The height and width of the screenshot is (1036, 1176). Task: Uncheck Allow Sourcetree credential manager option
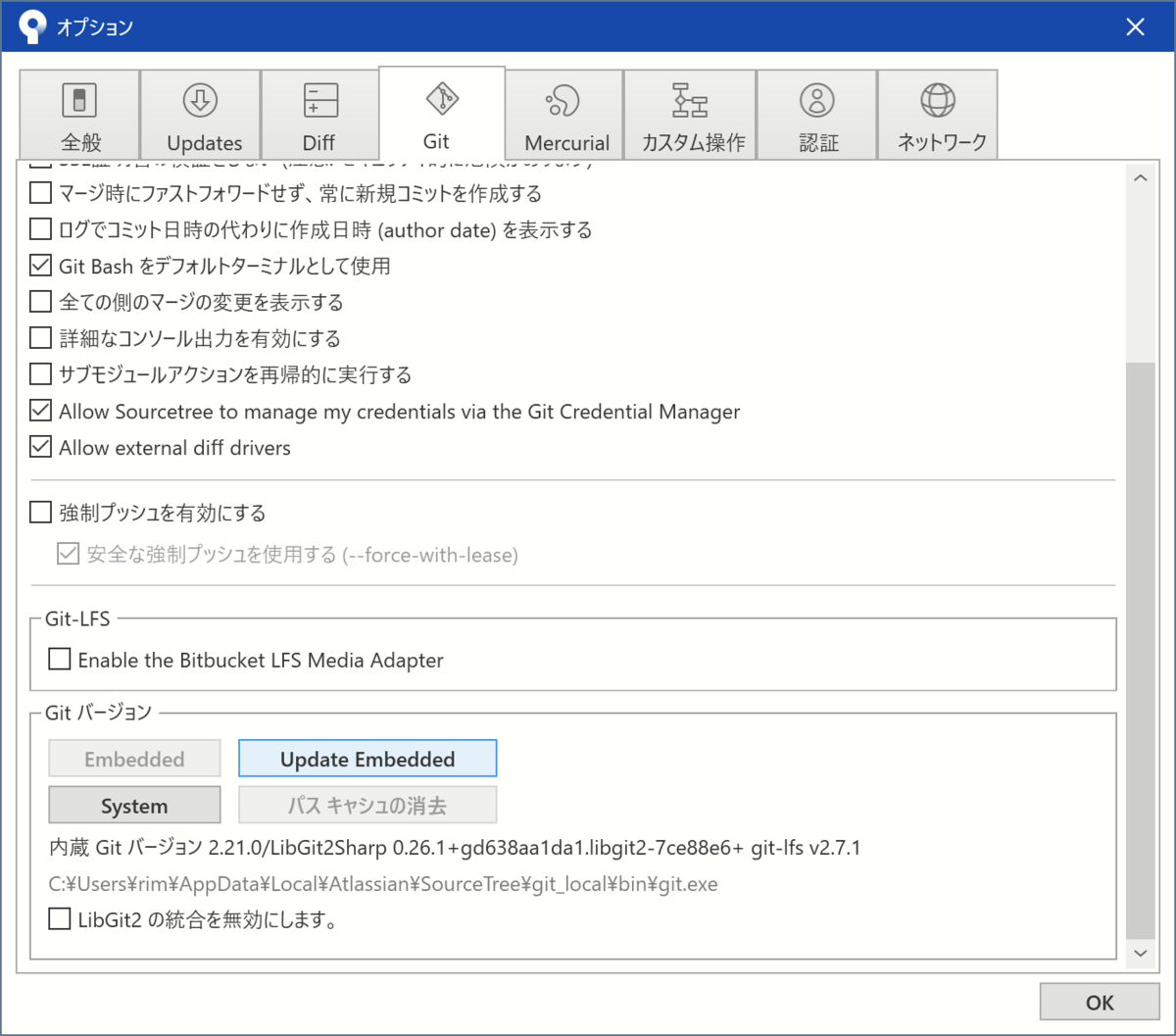pyautogui.click(x=40, y=411)
